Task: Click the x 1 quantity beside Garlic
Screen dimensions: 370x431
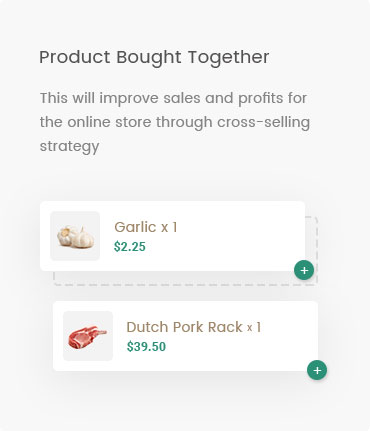Action: tap(169, 228)
